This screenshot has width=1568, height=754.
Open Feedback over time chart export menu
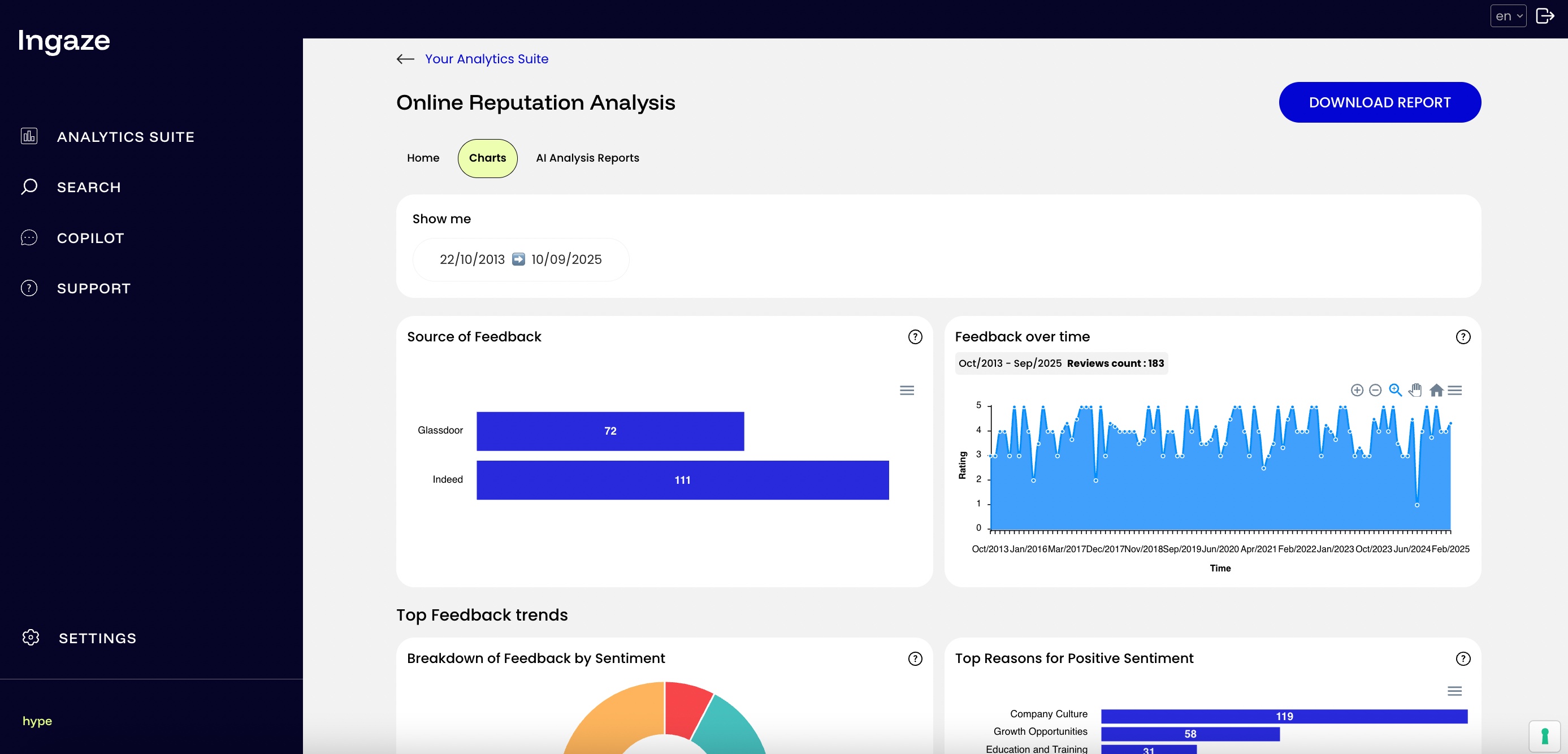(x=1454, y=390)
